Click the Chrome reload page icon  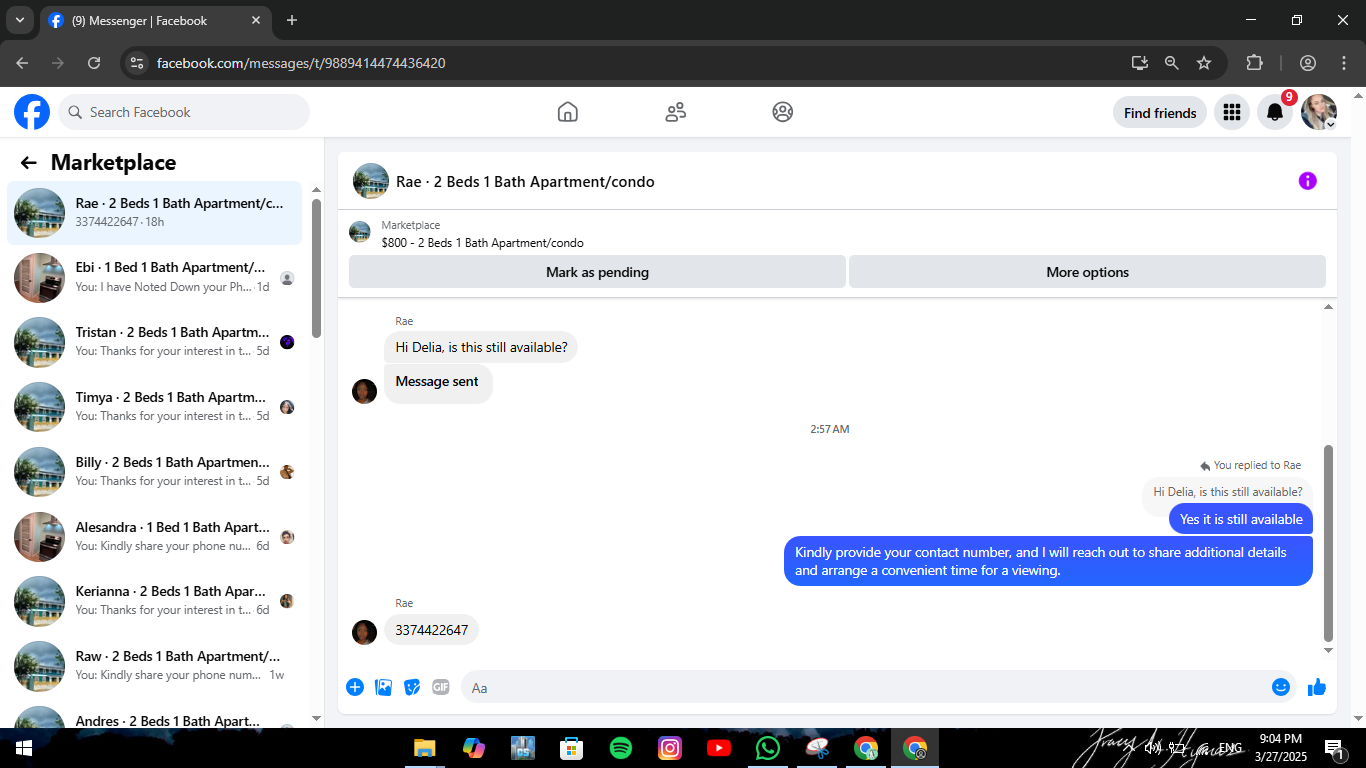coord(94,63)
